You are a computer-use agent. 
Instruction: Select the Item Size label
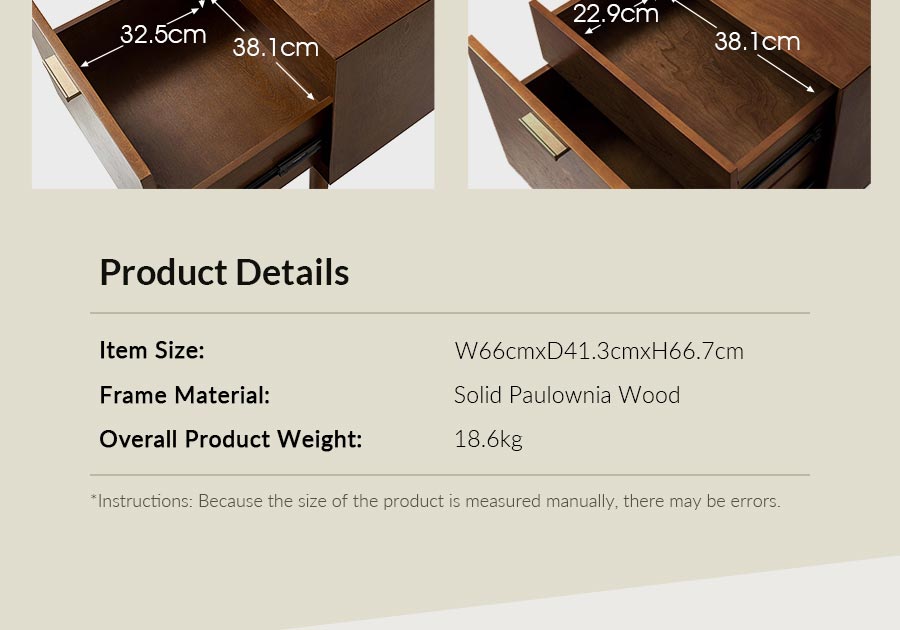tap(152, 351)
